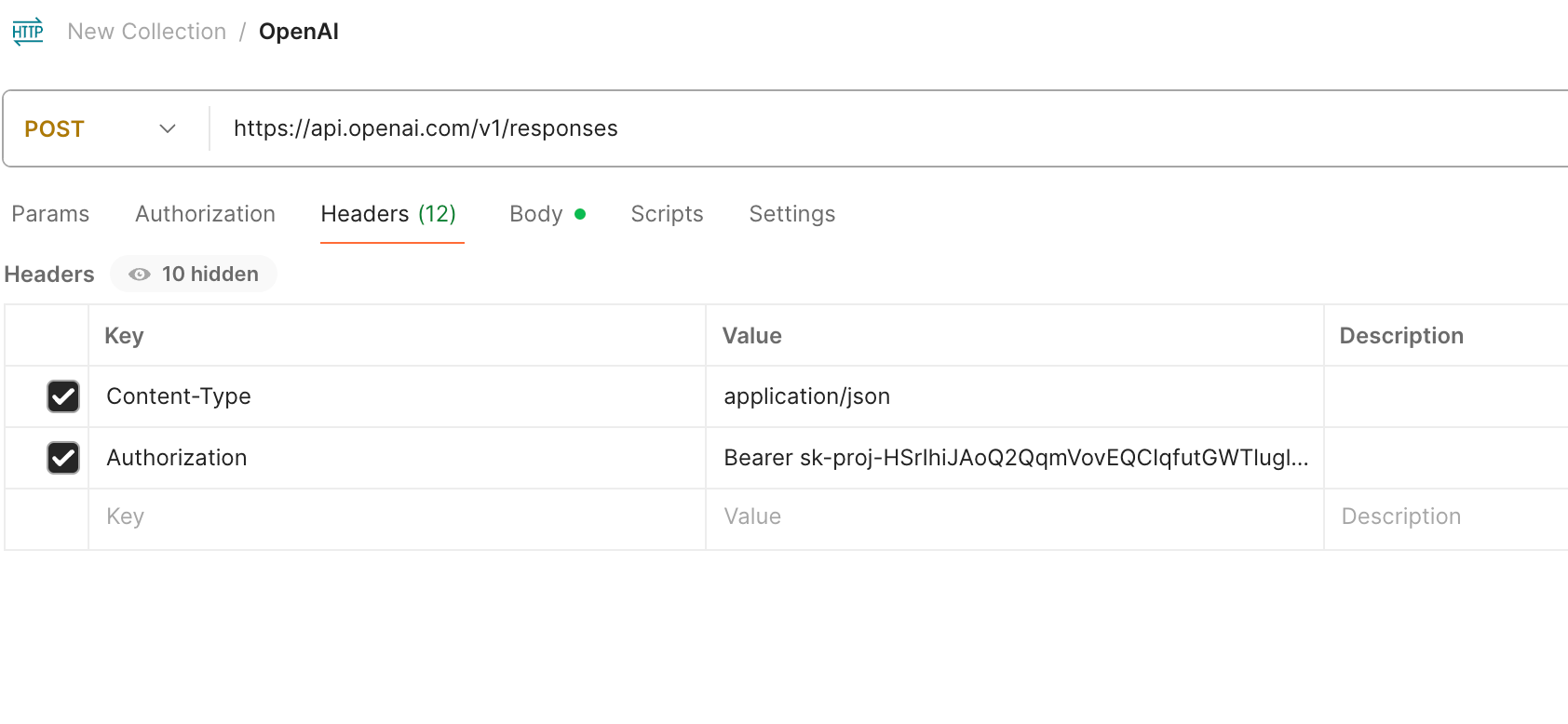Uncheck the Content-Type header checkbox
Image resolution: width=1568 pixels, height=724 pixels.
[63, 396]
